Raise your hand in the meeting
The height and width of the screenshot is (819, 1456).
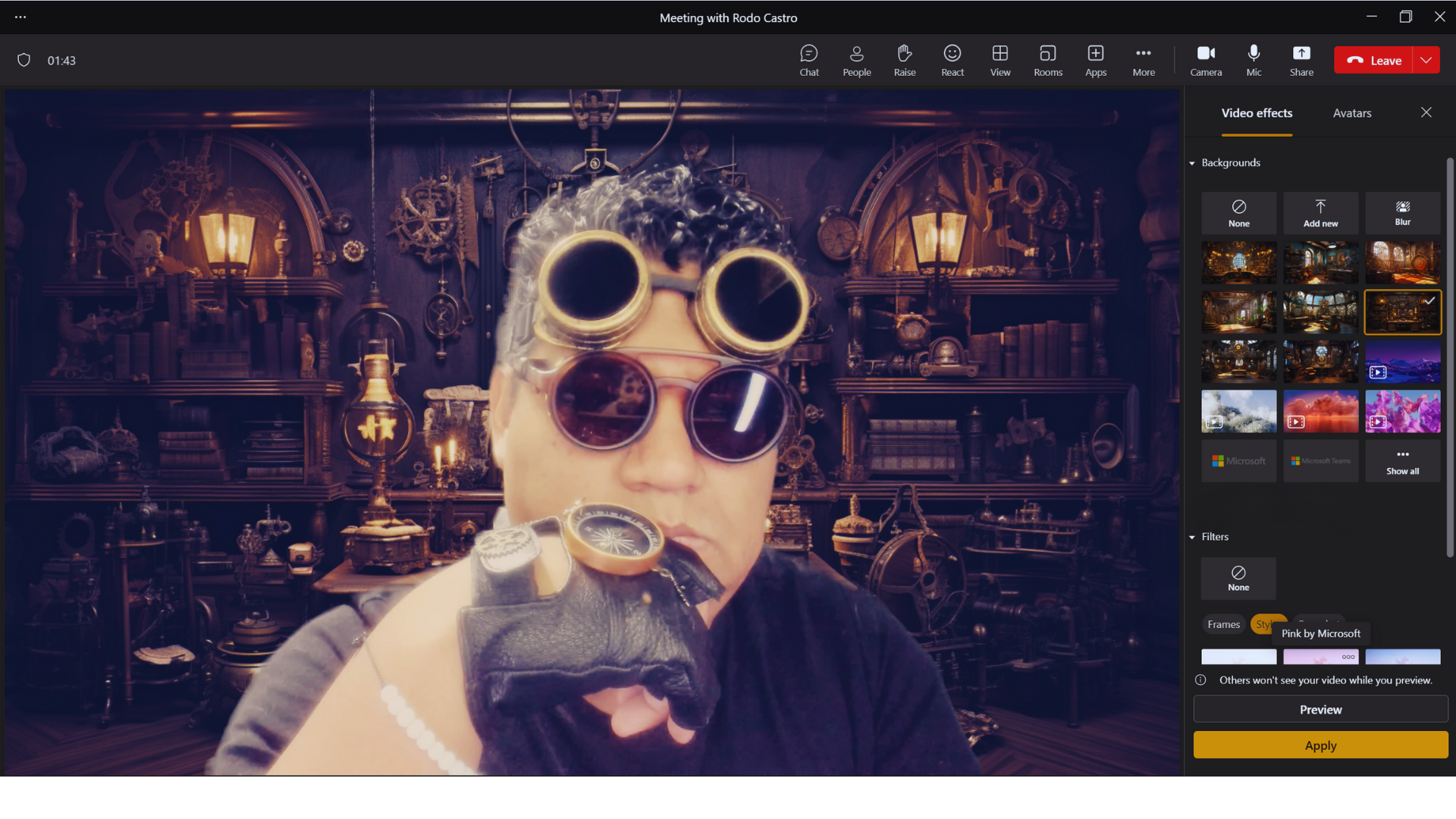(904, 61)
